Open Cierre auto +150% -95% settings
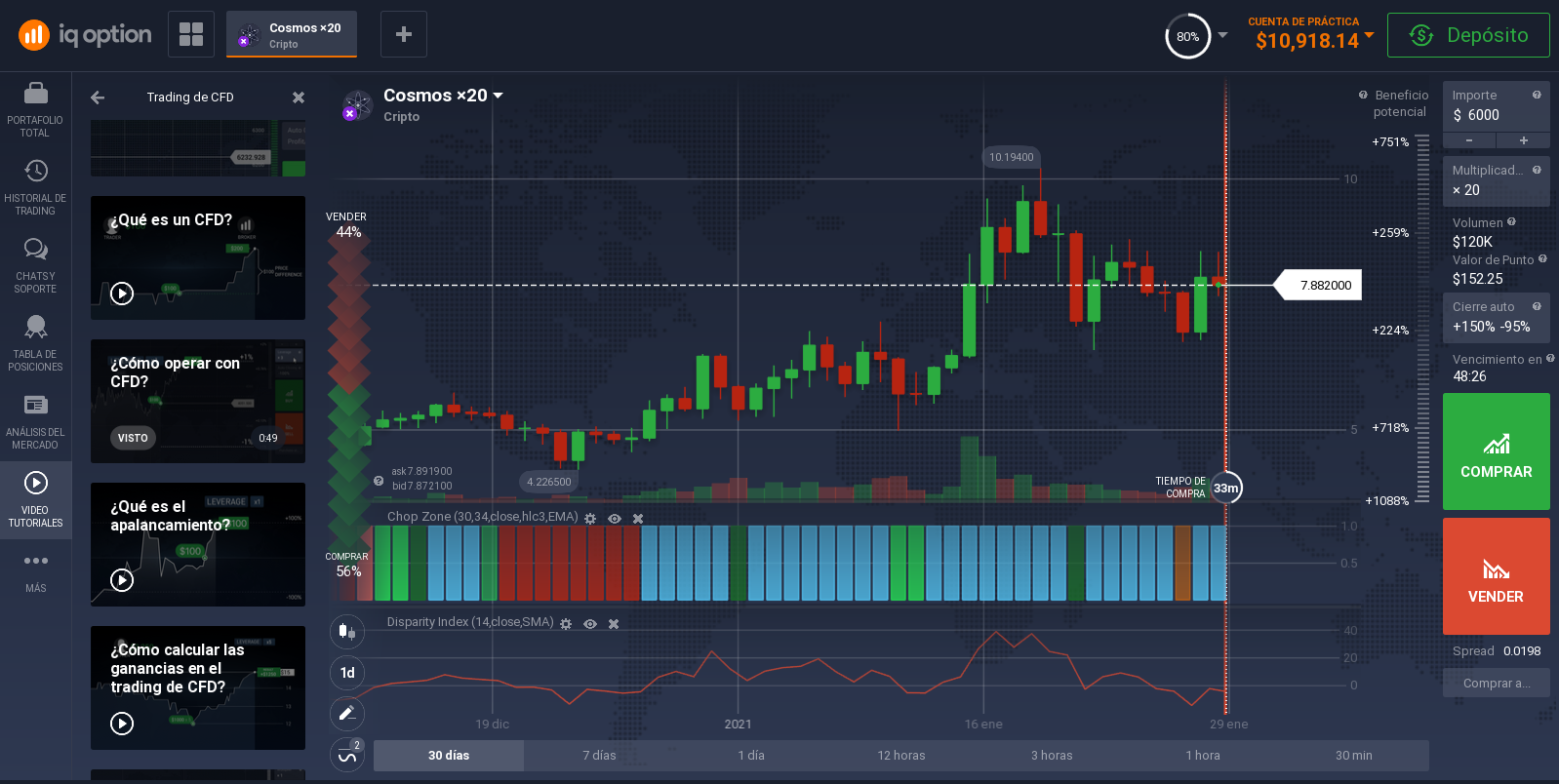Screen dimensions: 1559x784 point(1496,318)
